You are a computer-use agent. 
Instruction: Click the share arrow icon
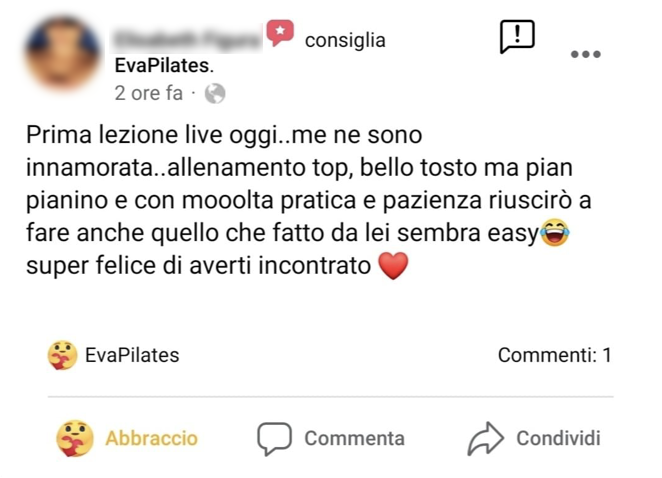pos(485,438)
